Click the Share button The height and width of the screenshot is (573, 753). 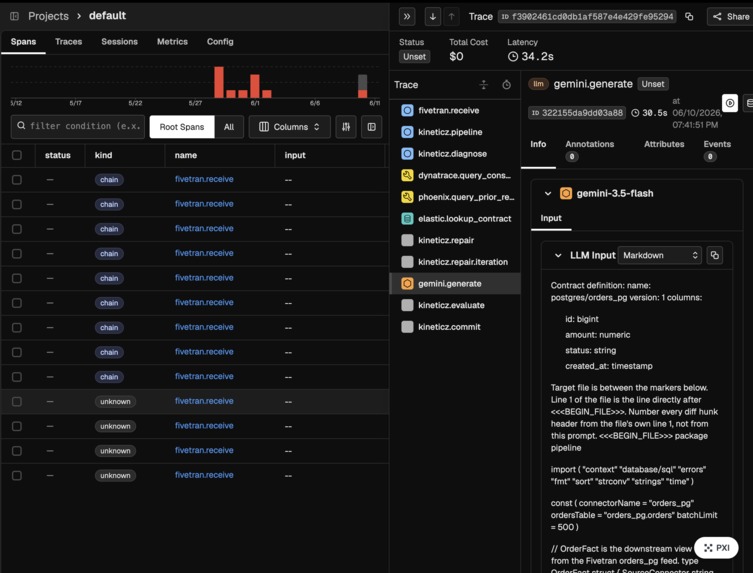pos(731,17)
